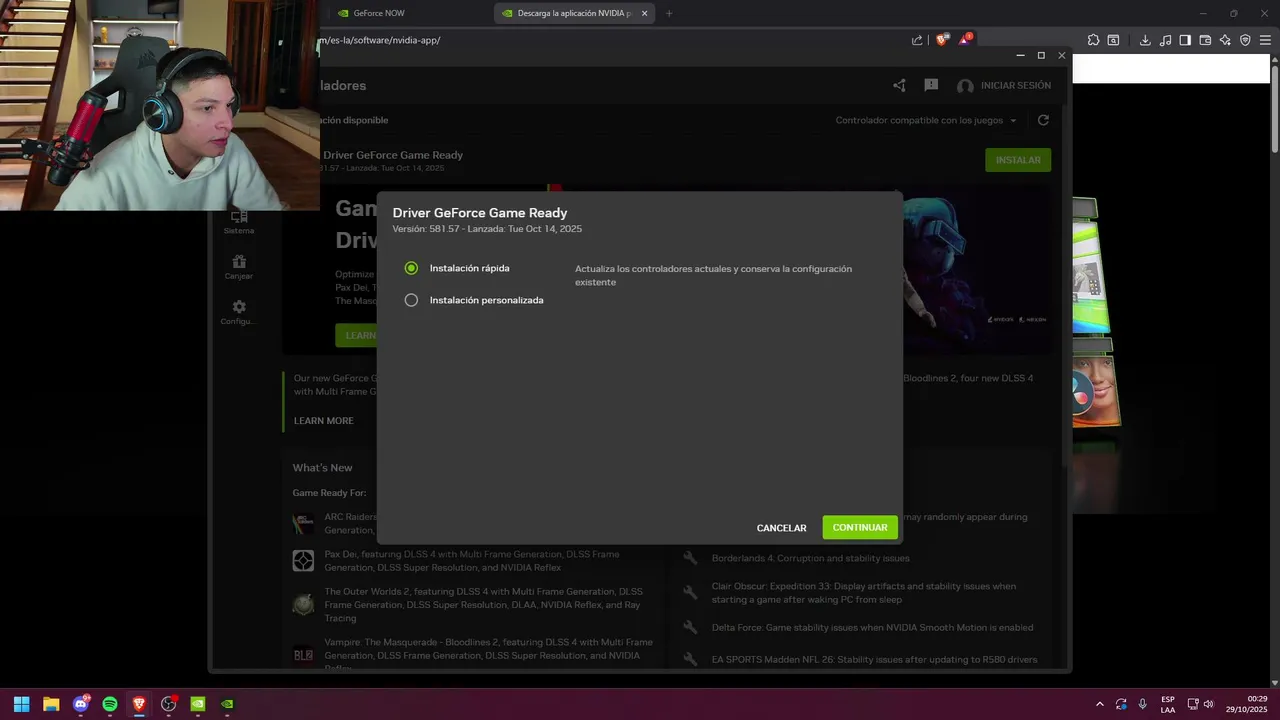Open the ESP LAA language switcher
Viewport: 1280px width, 720px height.
click(x=1168, y=704)
